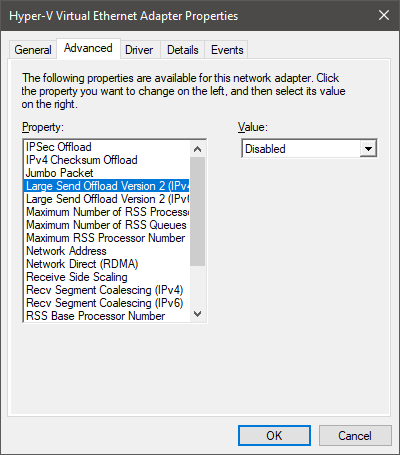Image resolution: width=400 pixels, height=455 pixels.
Task: Select RSS Base Processor Number
Action: click(107, 316)
